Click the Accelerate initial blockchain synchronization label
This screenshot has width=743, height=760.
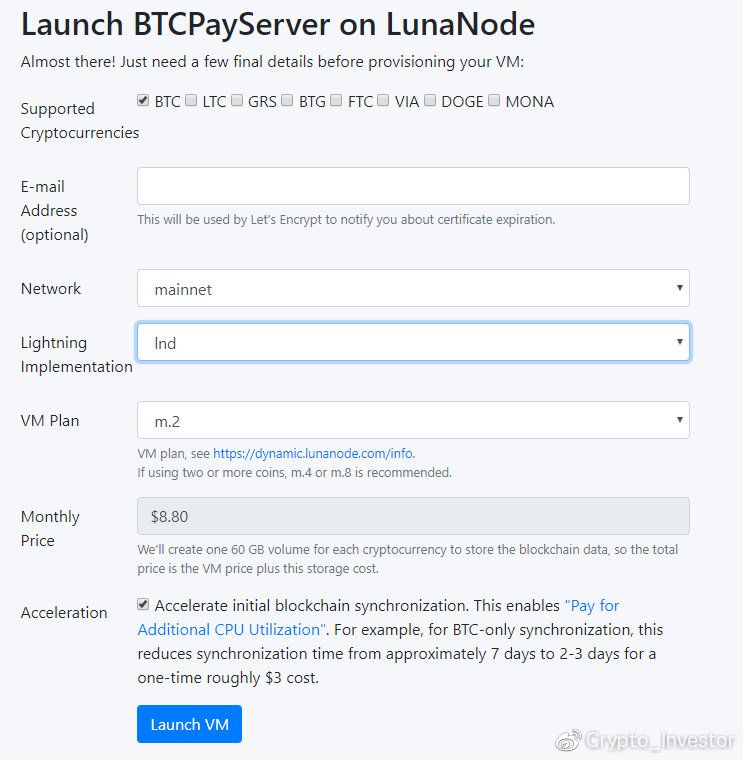(310, 605)
